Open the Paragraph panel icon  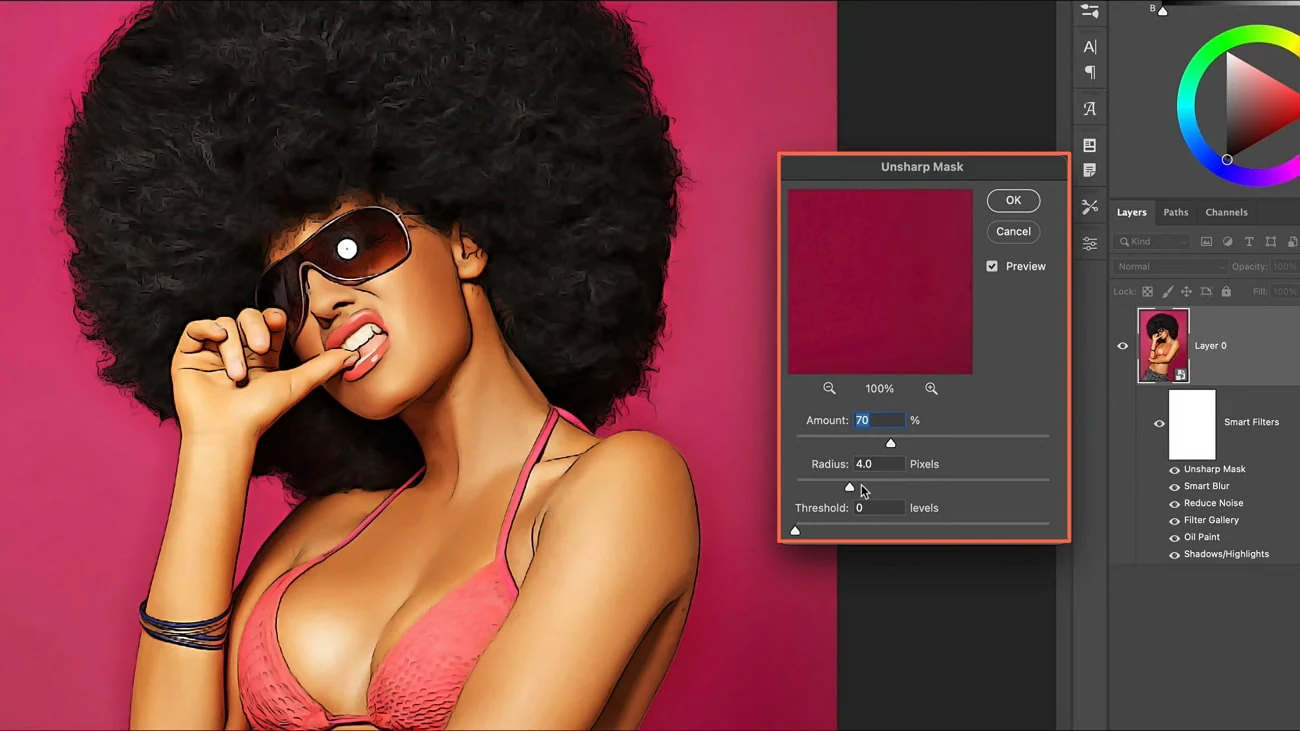(x=1090, y=72)
